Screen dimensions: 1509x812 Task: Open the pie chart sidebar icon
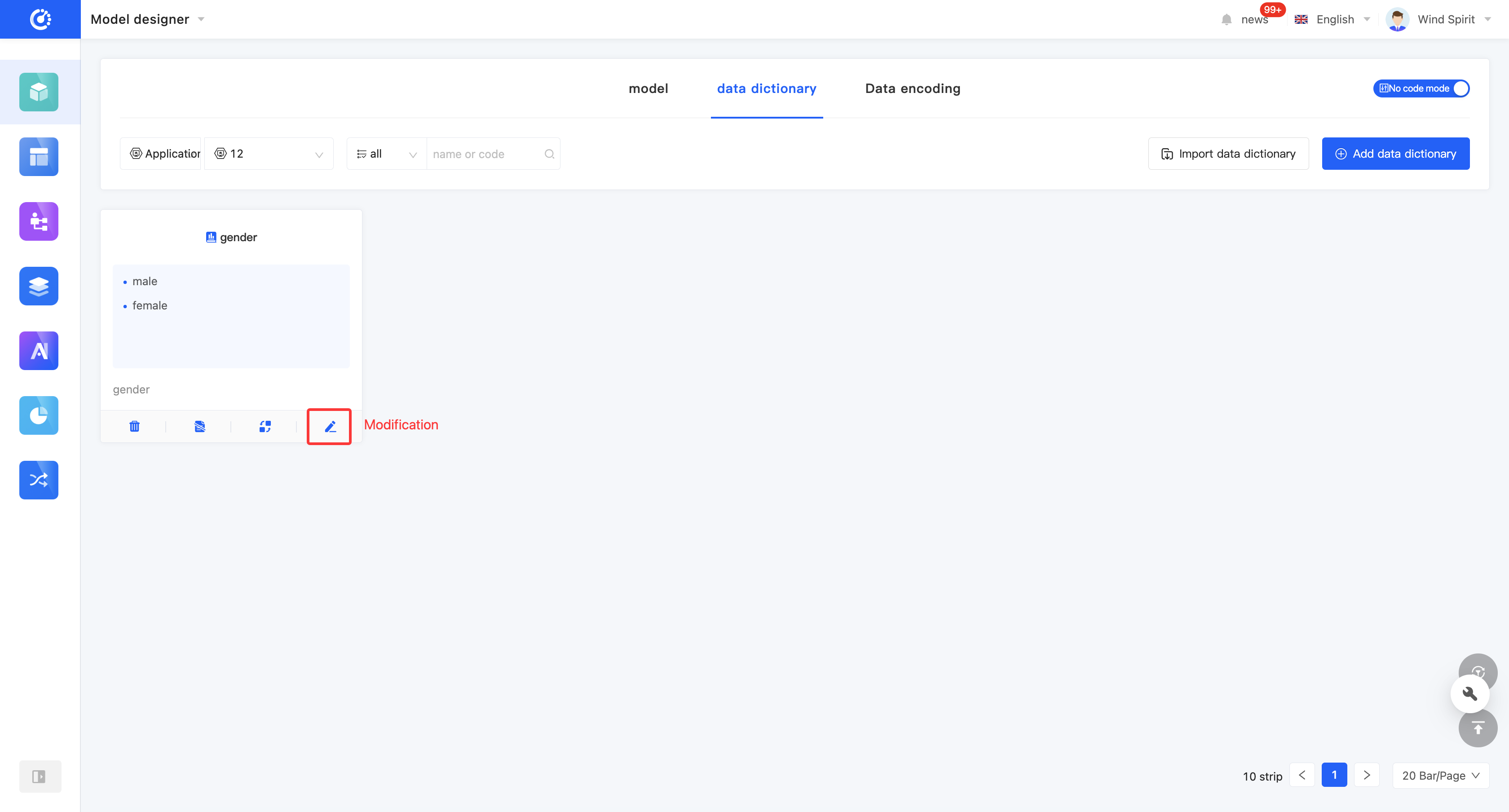[39, 415]
